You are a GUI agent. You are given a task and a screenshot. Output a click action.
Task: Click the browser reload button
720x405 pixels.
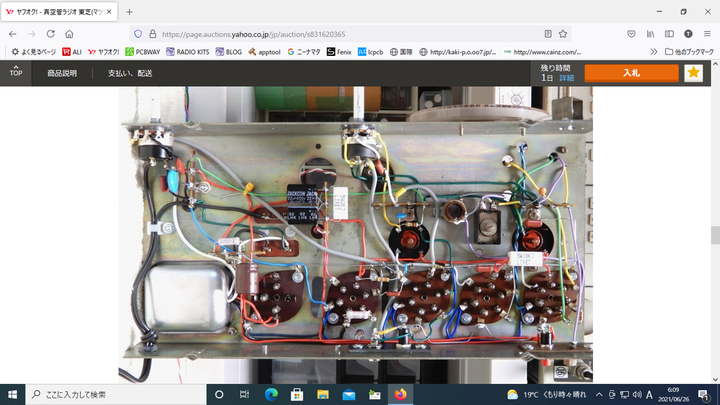49,33
